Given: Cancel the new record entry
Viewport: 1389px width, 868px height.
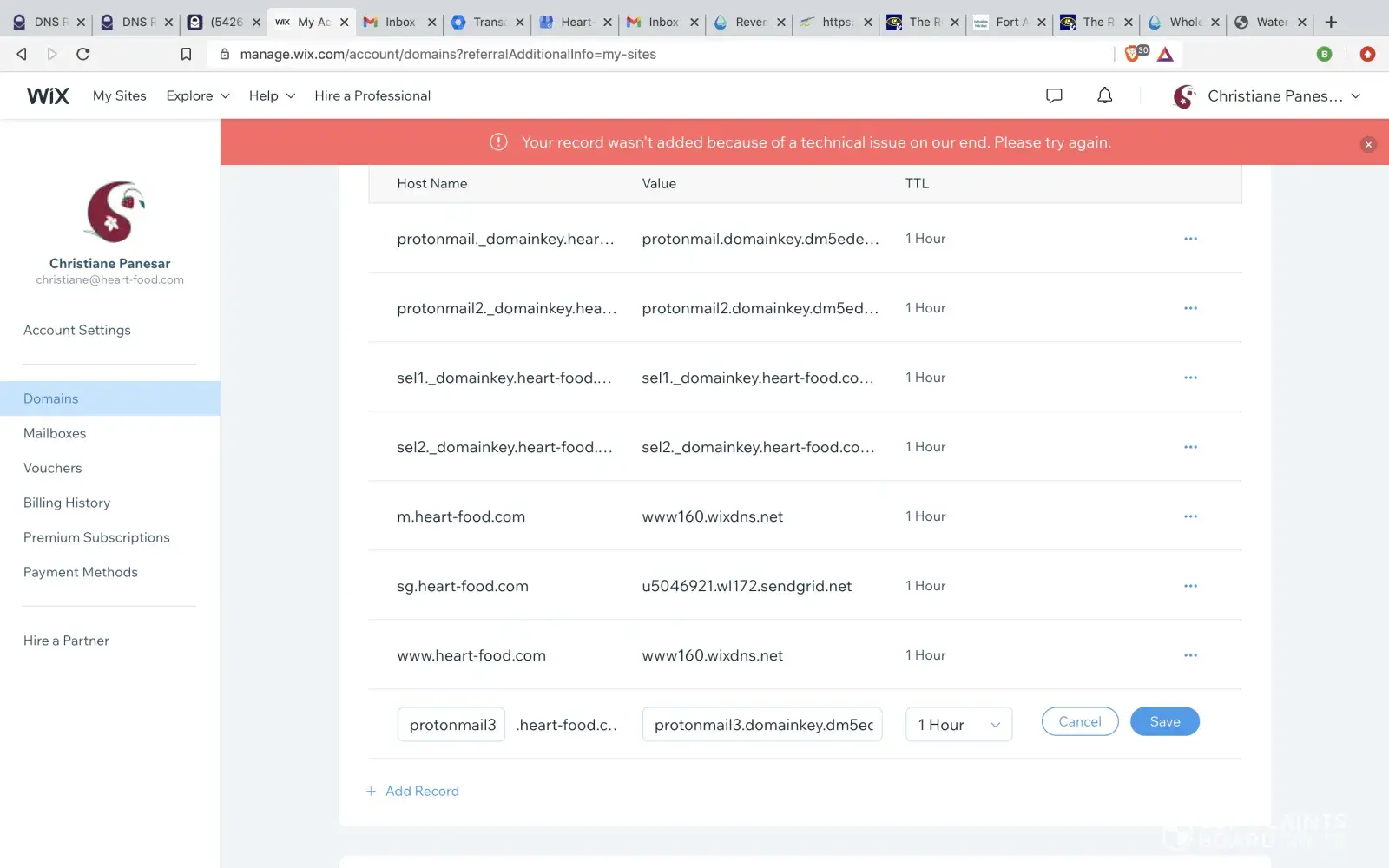Looking at the screenshot, I should tap(1079, 722).
